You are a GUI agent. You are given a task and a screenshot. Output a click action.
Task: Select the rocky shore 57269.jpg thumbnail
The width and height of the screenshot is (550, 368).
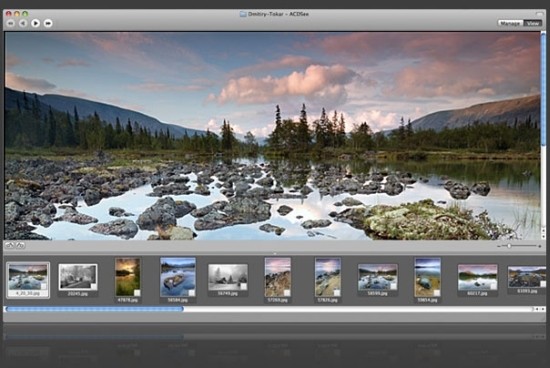point(278,277)
